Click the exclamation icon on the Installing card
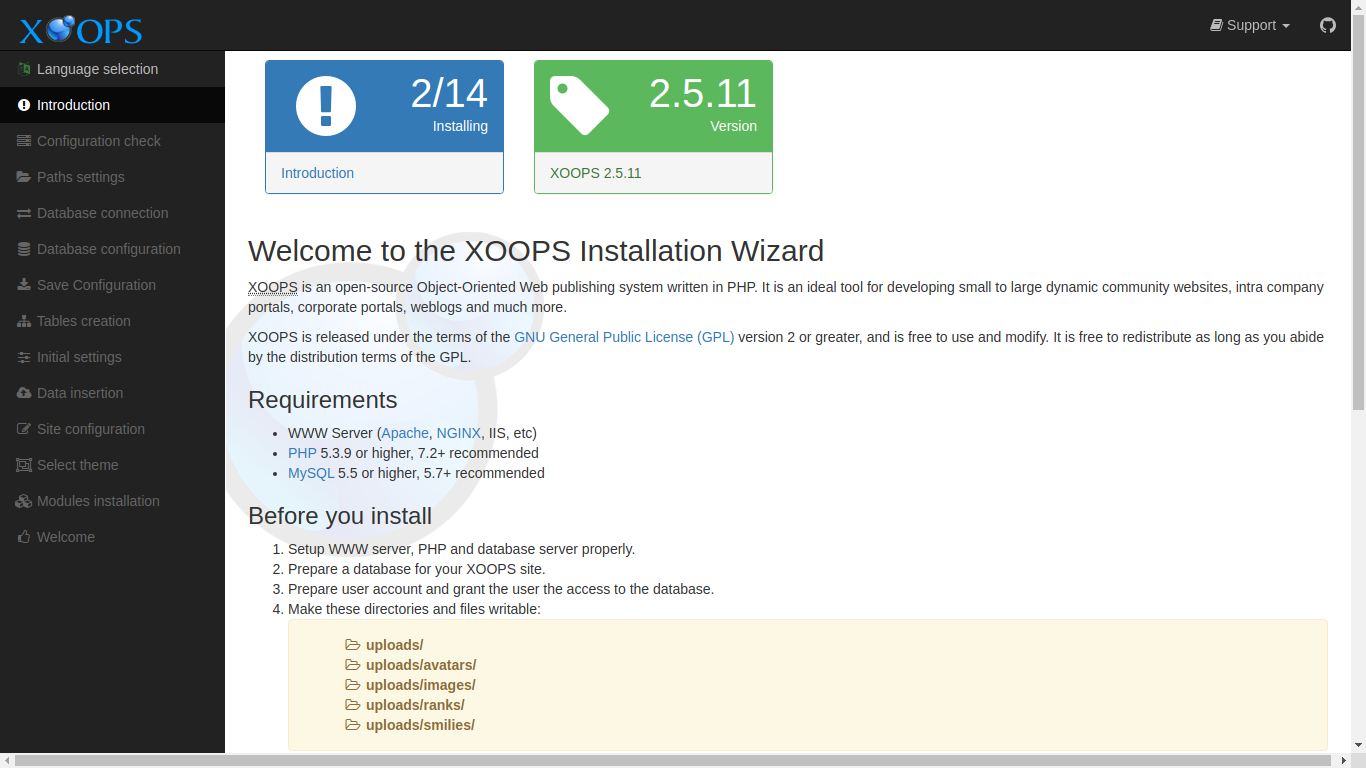The width and height of the screenshot is (1366, 768). tap(324, 105)
